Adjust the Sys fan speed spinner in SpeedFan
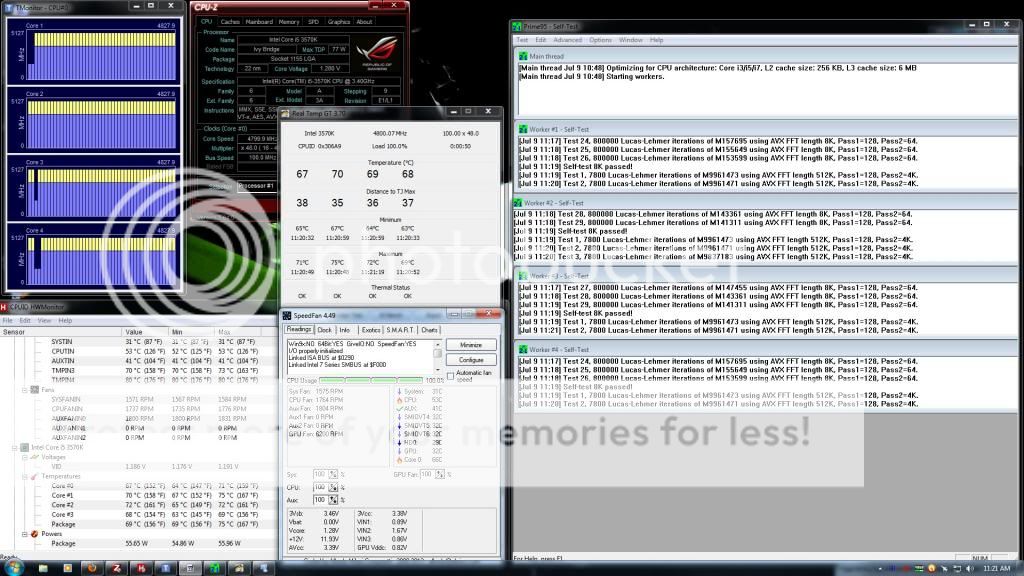This screenshot has width=1024, height=576. [x=333, y=474]
